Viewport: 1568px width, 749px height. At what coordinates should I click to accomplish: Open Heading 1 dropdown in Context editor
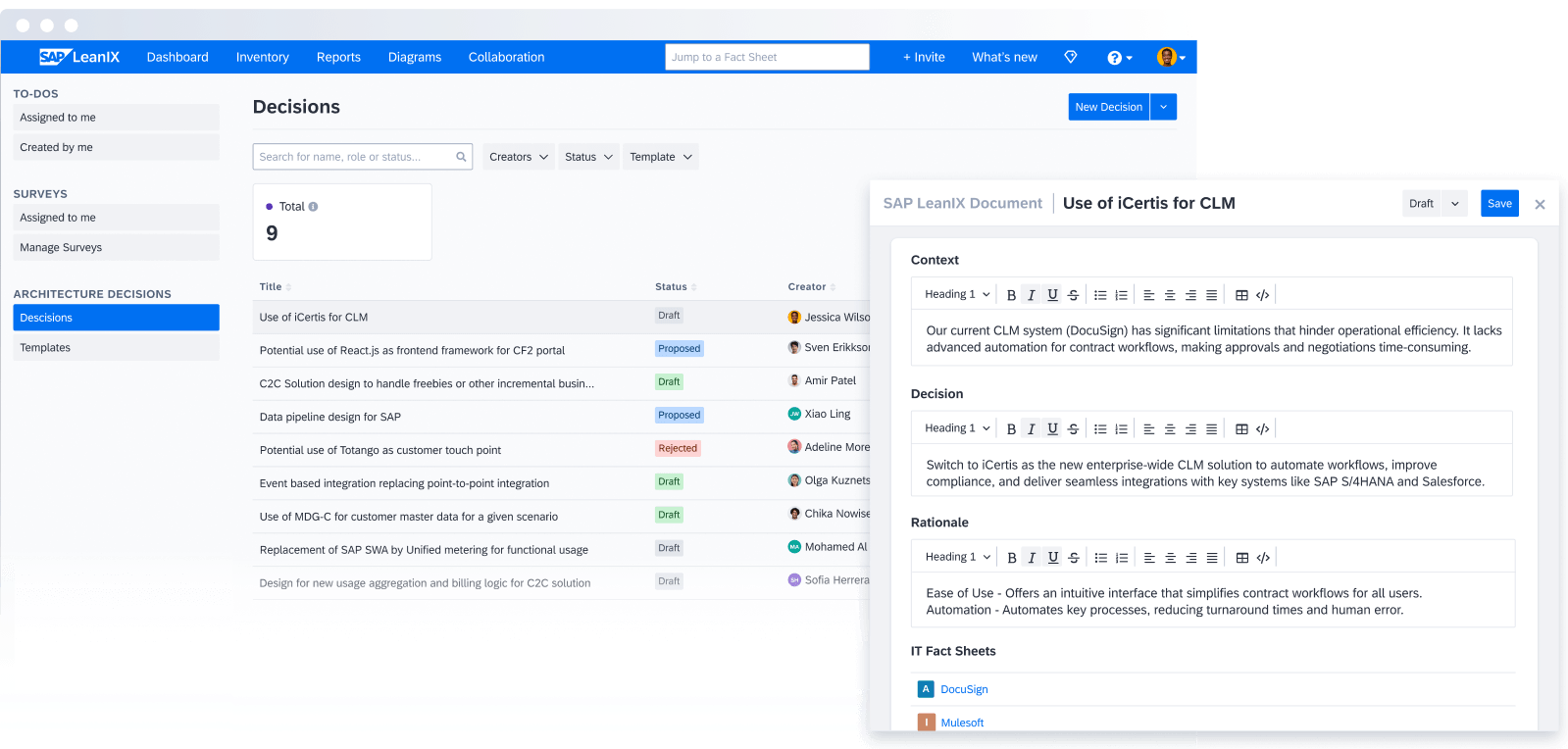coord(957,294)
